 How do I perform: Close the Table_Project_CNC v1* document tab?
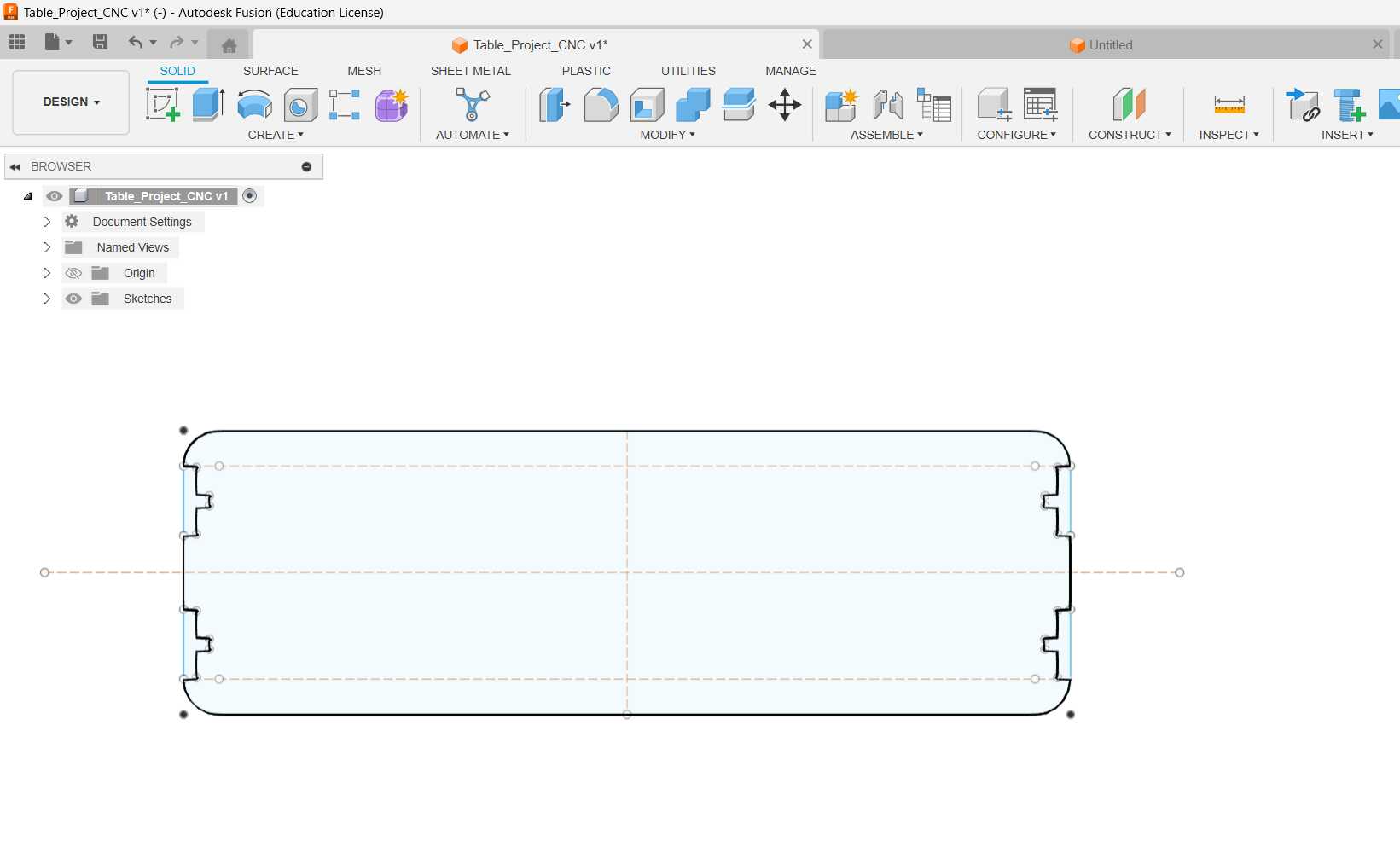(x=807, y=44)
